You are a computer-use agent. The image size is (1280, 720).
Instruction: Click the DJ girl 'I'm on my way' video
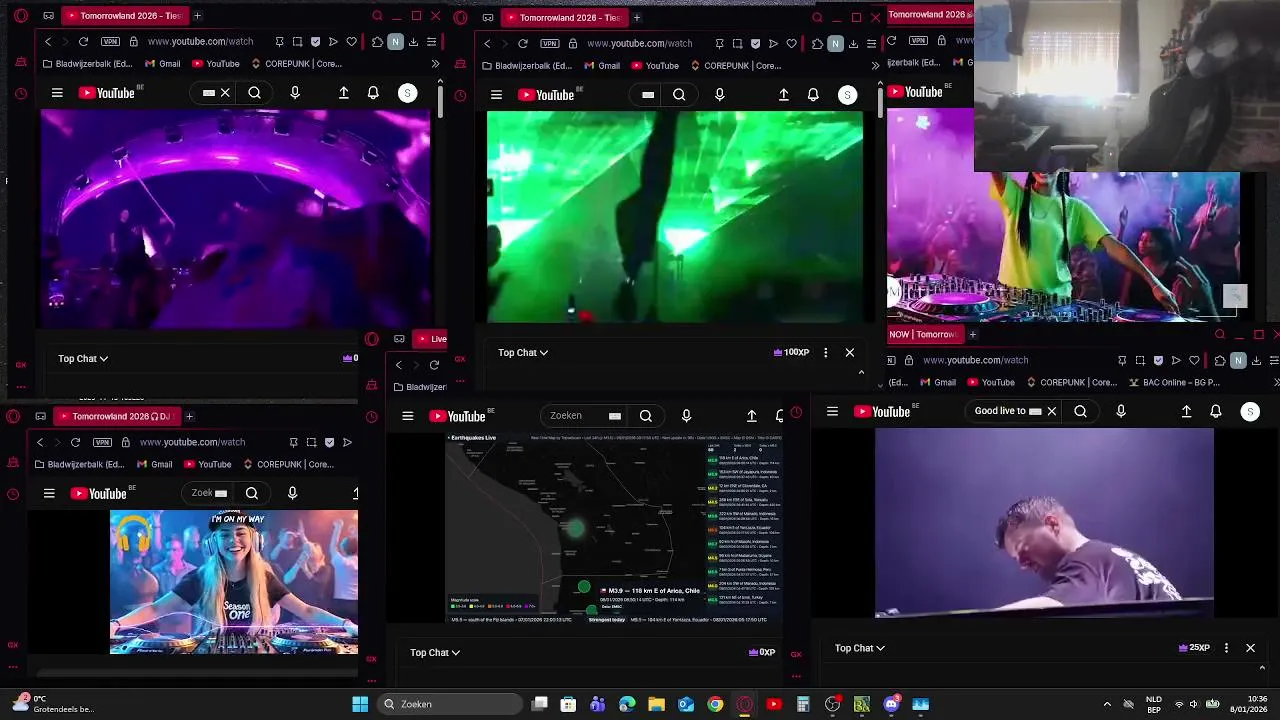(x=233, y=582)
